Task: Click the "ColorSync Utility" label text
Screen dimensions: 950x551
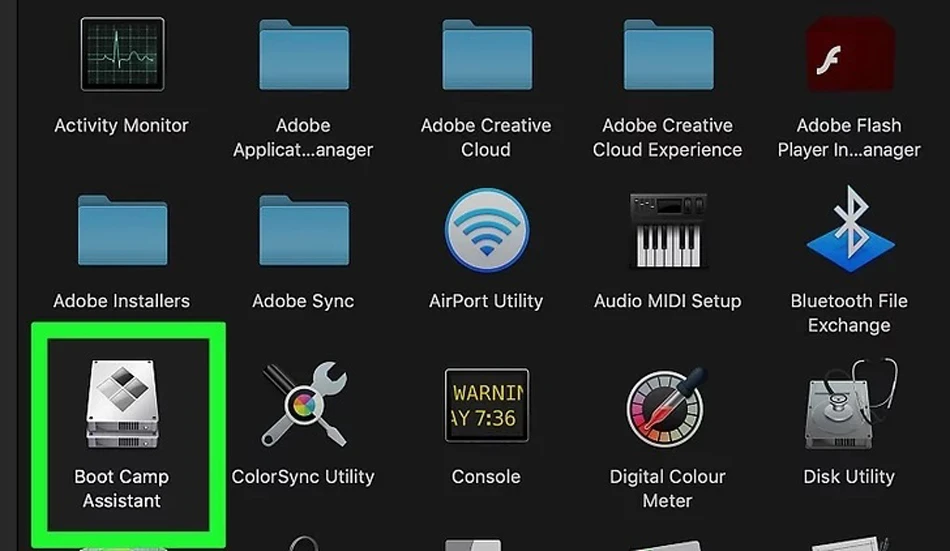Action: coord(303,477)
